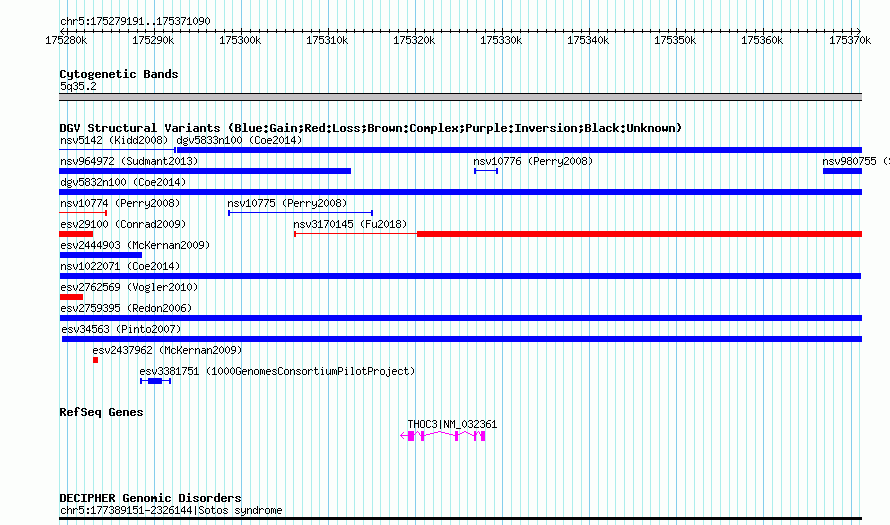
Task: Click the thick blue dgv5833n100 gain bar
Action: (x=519, y=150)
